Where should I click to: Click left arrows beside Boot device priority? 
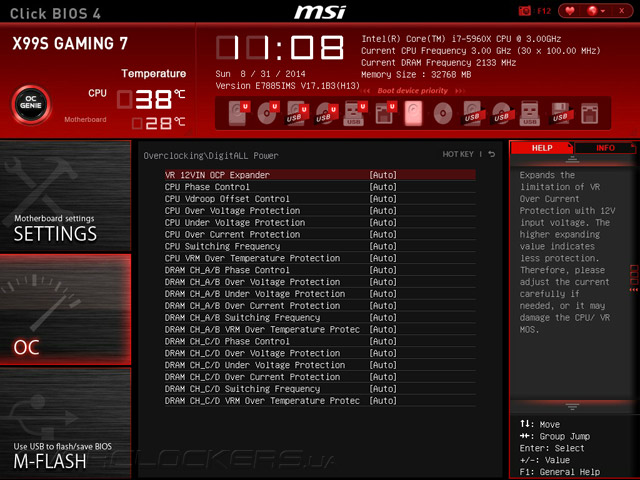[x=366, y=91]
